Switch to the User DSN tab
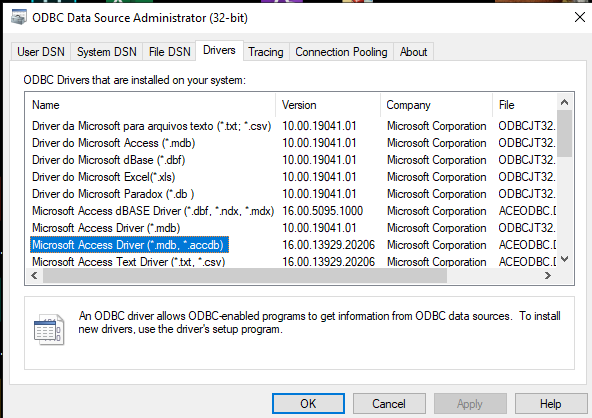Viewport: 592px width, 418px height. point(41,52)
